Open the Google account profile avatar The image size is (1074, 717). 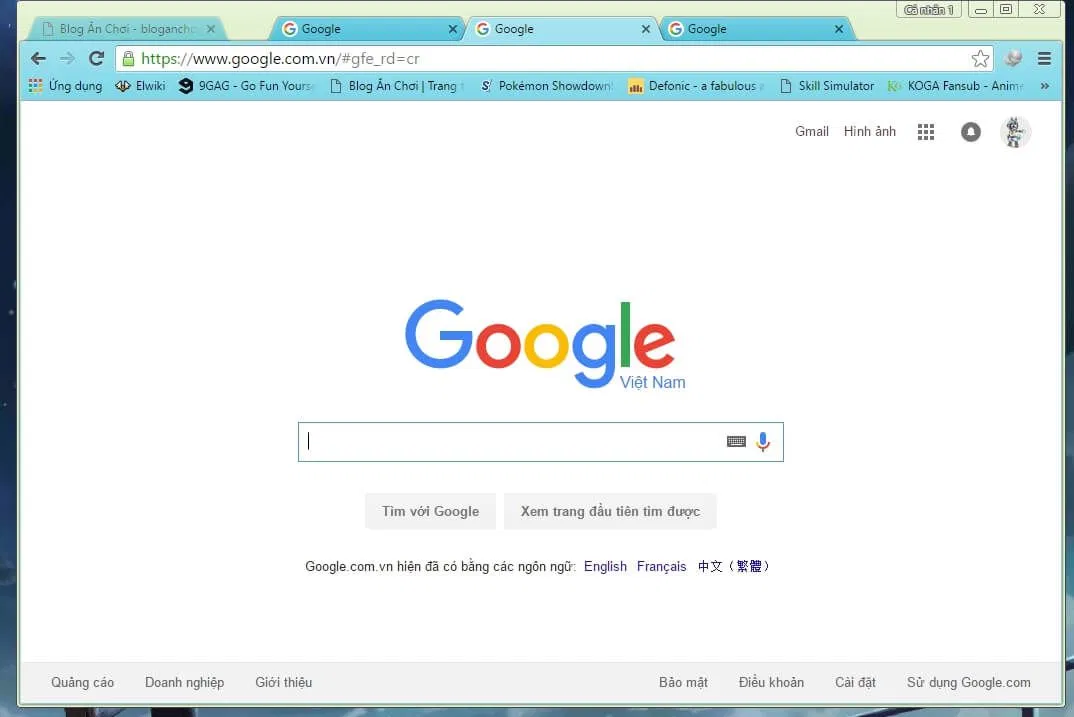tap(1015, 132)
